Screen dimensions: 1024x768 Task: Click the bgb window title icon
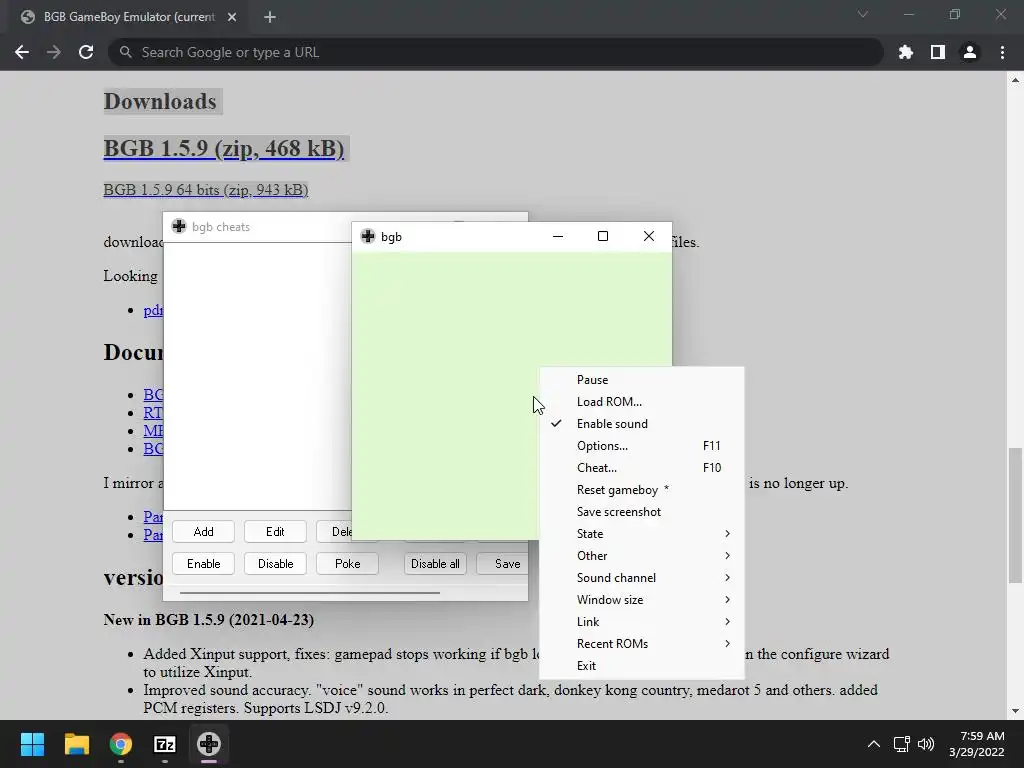368,236
